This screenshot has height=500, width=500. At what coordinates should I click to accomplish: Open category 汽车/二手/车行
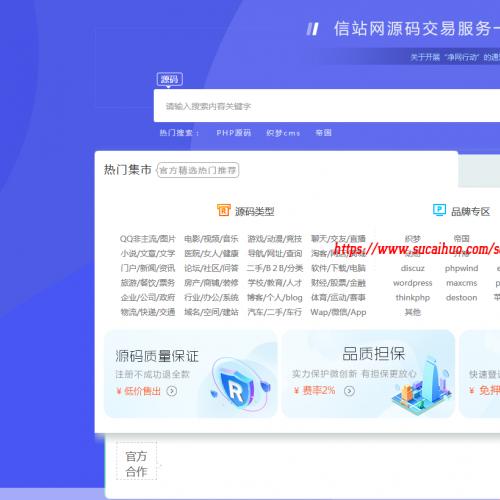(x=275, y=312)
